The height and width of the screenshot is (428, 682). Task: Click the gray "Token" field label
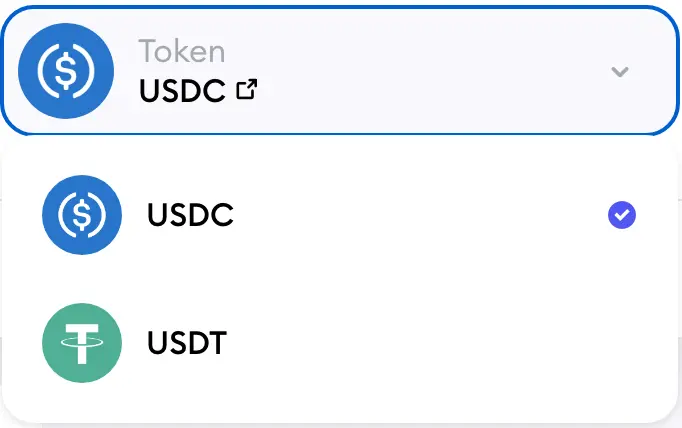tap(181, 50)
